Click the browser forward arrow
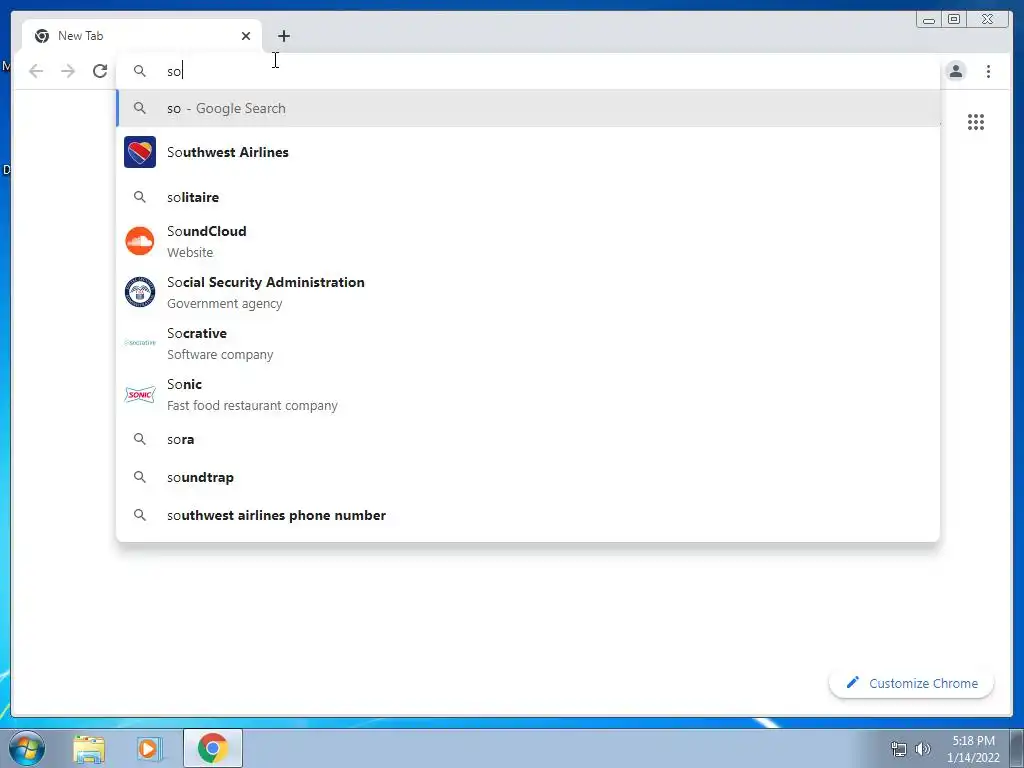1024x768 pixels. click(68, 71)
